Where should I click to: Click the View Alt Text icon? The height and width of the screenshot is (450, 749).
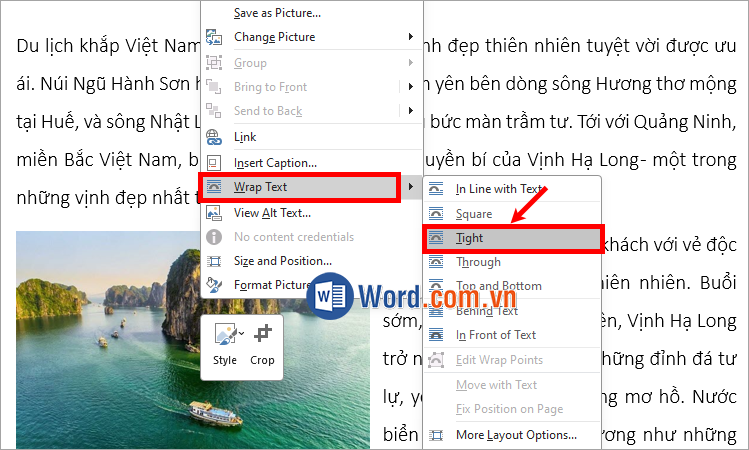(x=214, y=213)
